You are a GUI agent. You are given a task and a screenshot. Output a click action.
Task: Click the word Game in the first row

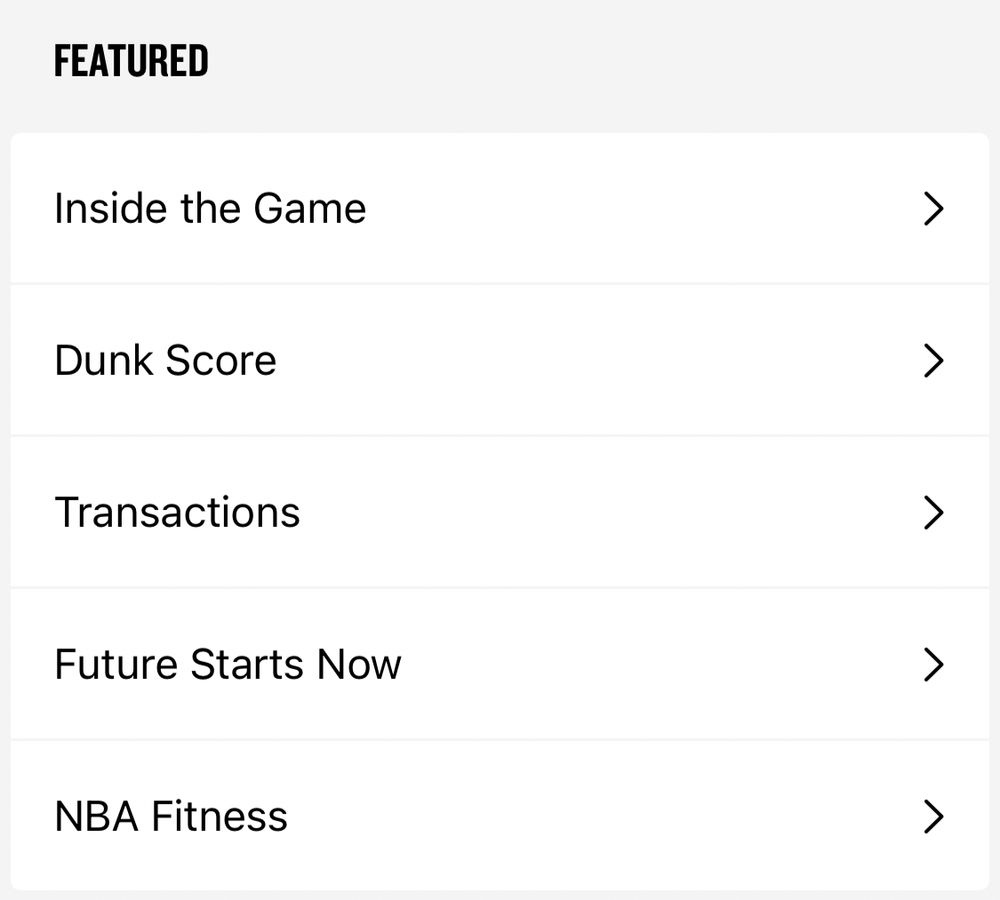(x=310, y=209)
